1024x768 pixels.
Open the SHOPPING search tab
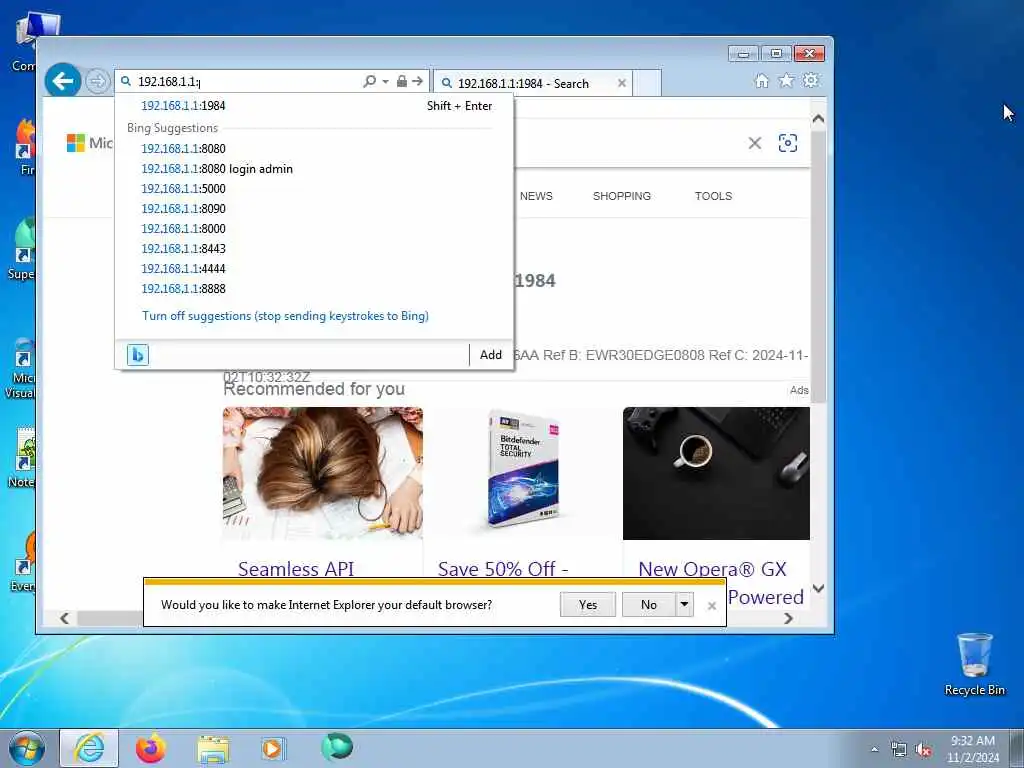pyautogui.click(x=622, y=196)
